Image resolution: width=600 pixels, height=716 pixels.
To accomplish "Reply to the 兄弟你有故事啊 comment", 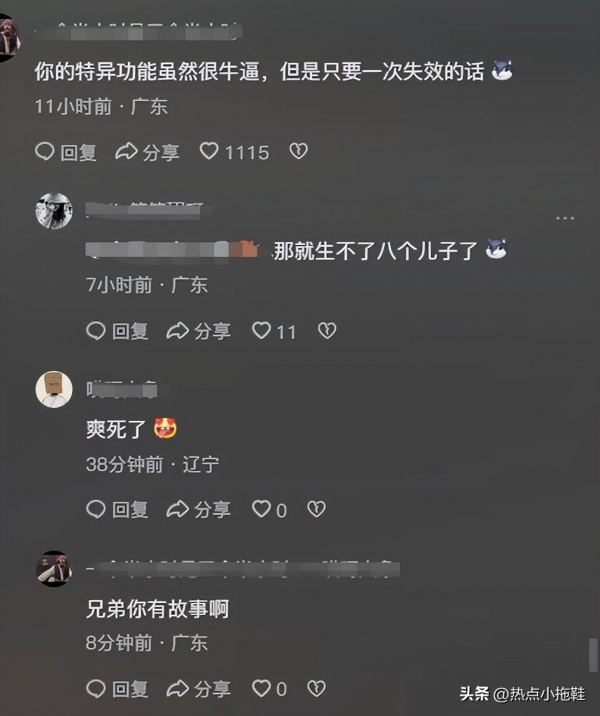I will [117, 689].
